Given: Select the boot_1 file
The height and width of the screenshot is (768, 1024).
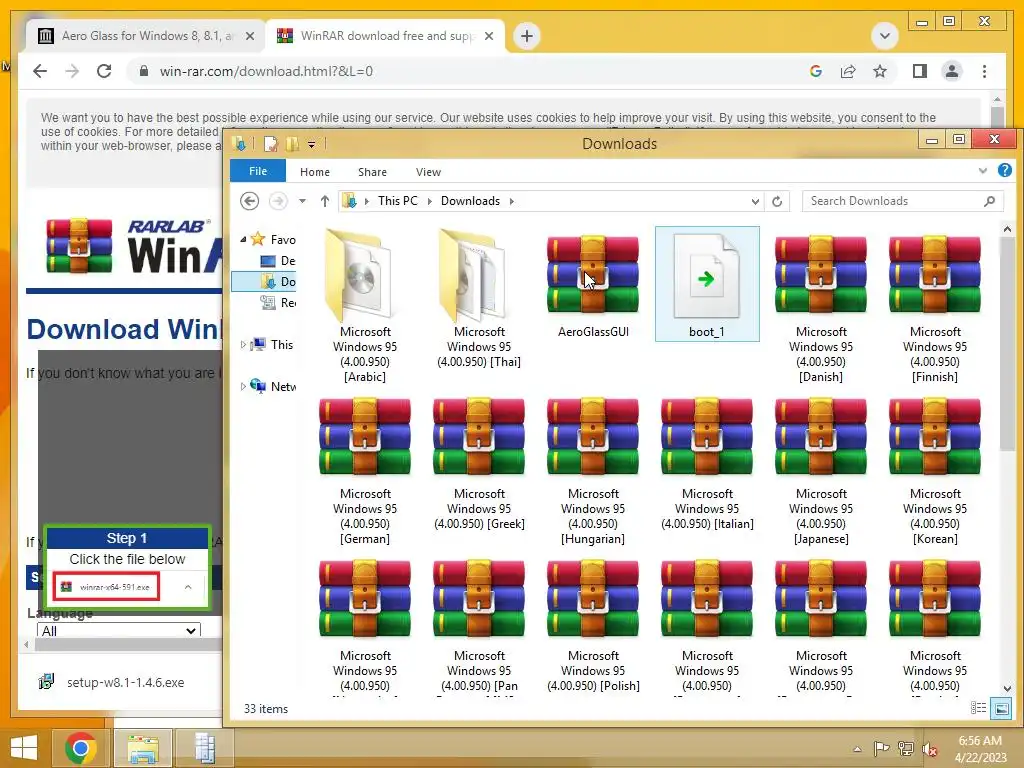Looking at the screenshot, I should (x=707, y=284).
